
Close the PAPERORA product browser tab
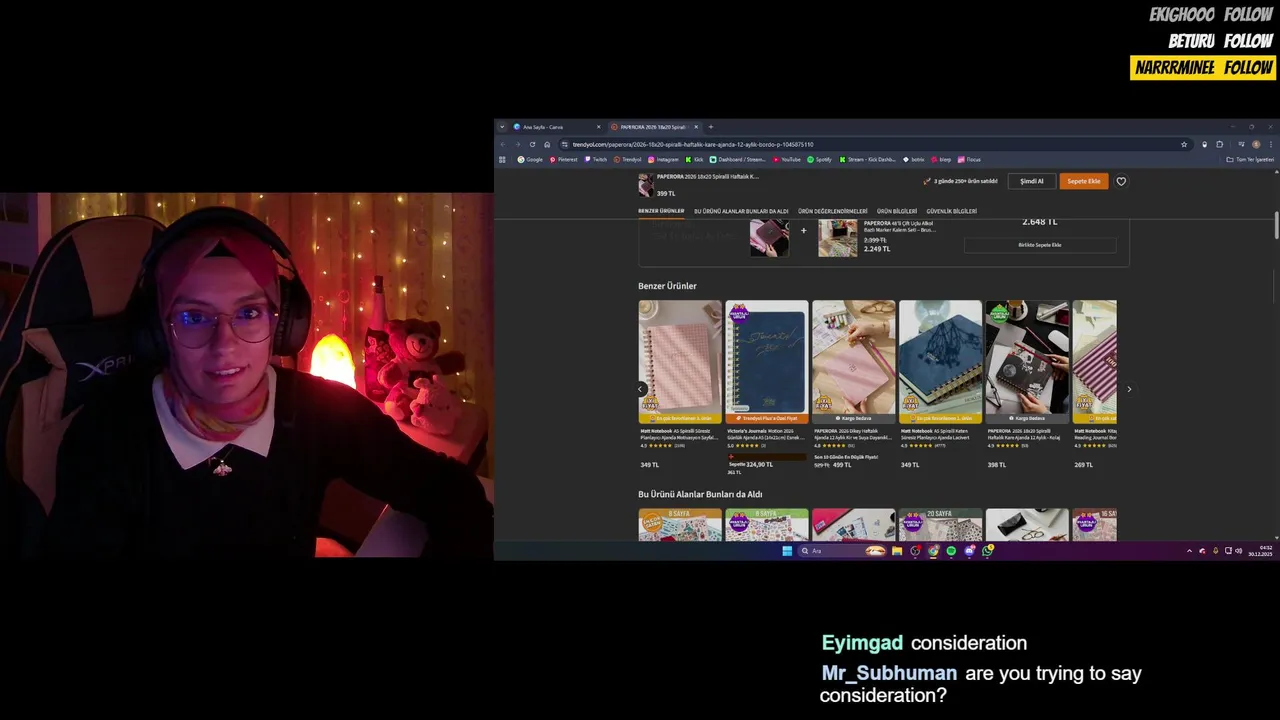coord(697,127)
